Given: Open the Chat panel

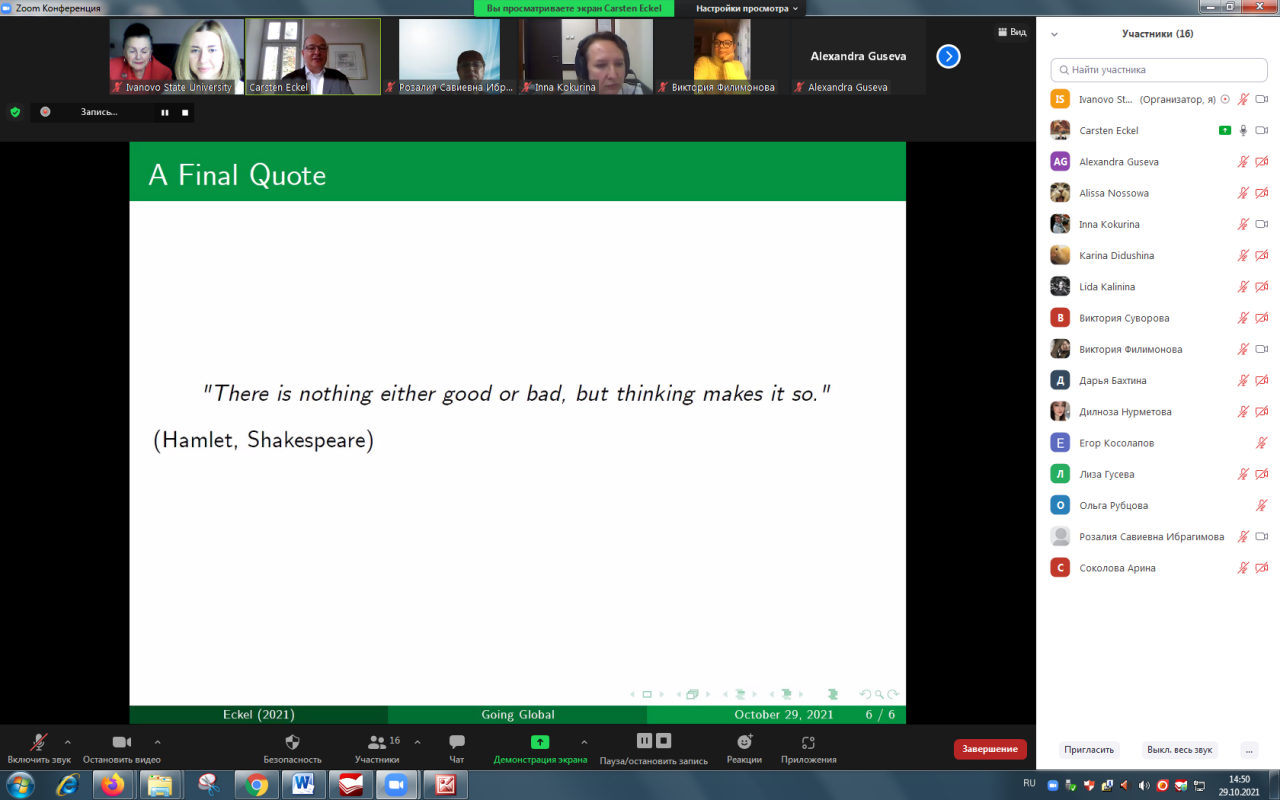Looking at the screenshot, I should coord(457,743).
